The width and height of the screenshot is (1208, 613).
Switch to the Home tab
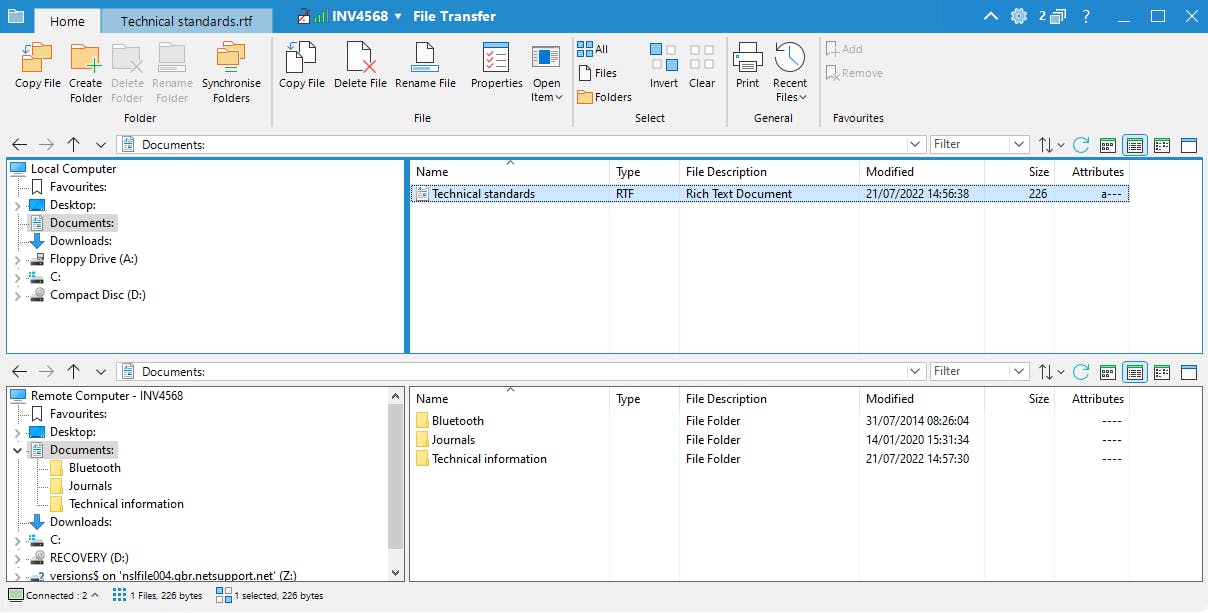click(x=67, y=21)
